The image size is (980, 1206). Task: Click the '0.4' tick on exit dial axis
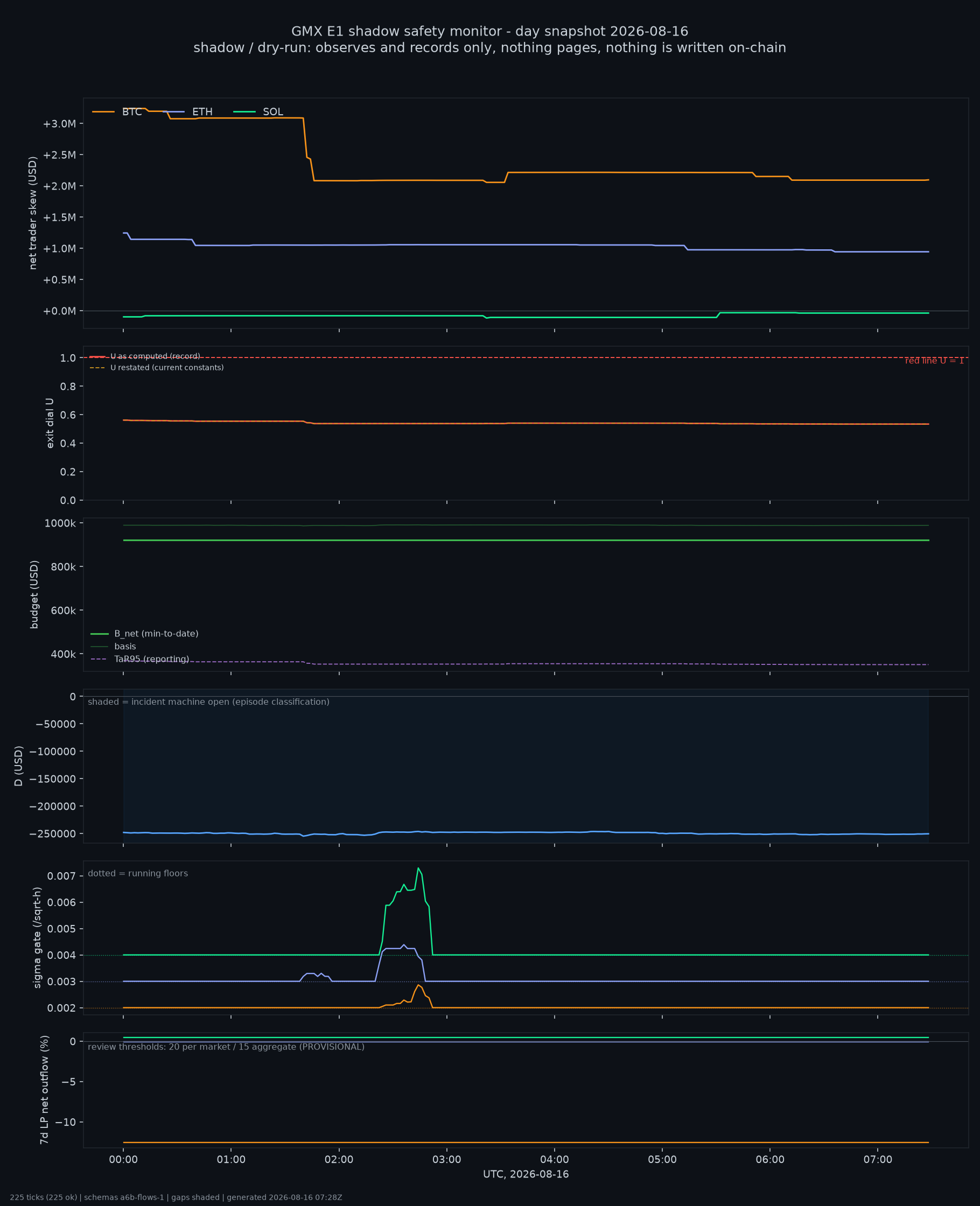pos(68,444)
